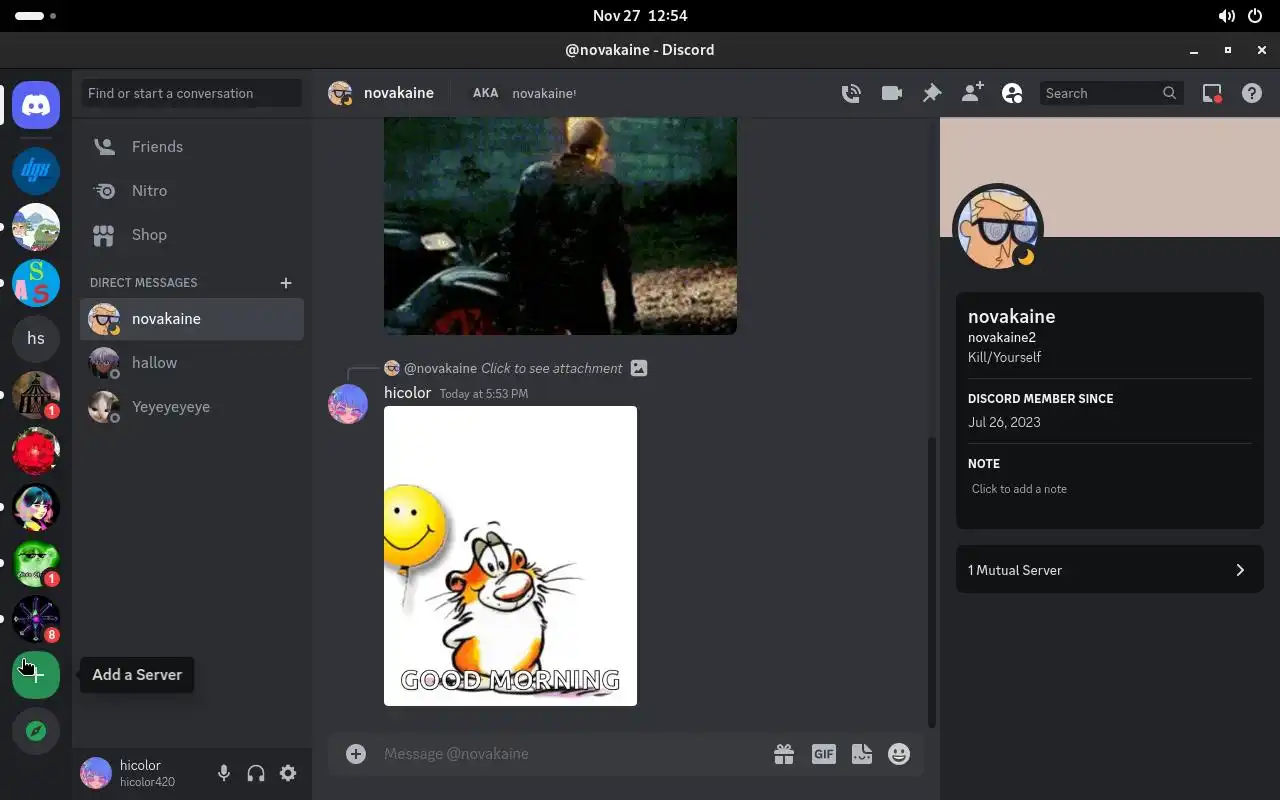Open power menu in top bar
The height and width of the screenshot is (800, 1280).
tap(1256, 16)
